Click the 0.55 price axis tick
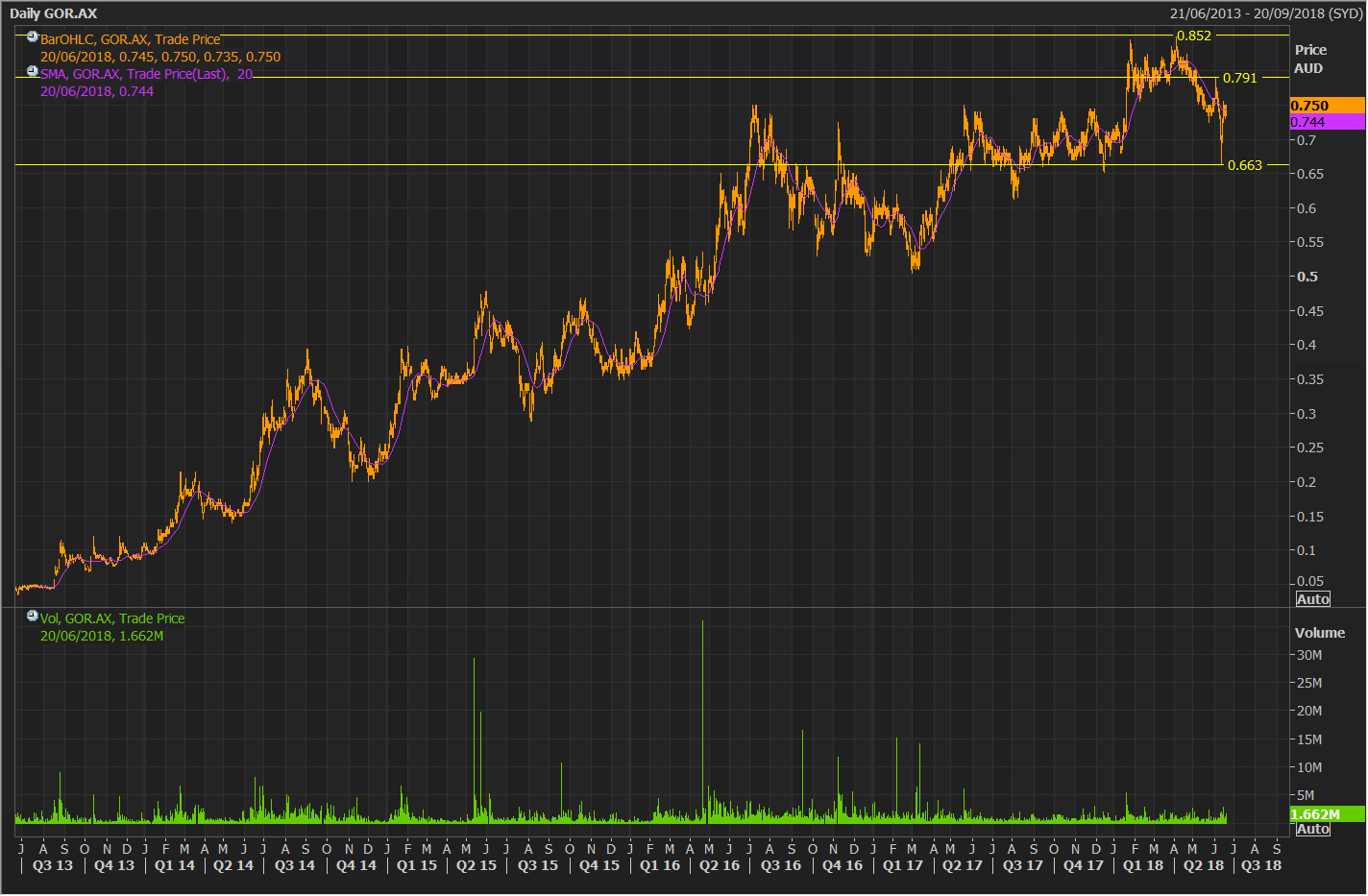The width and height of the screenshot is (1368, 896). (1310, 242)
